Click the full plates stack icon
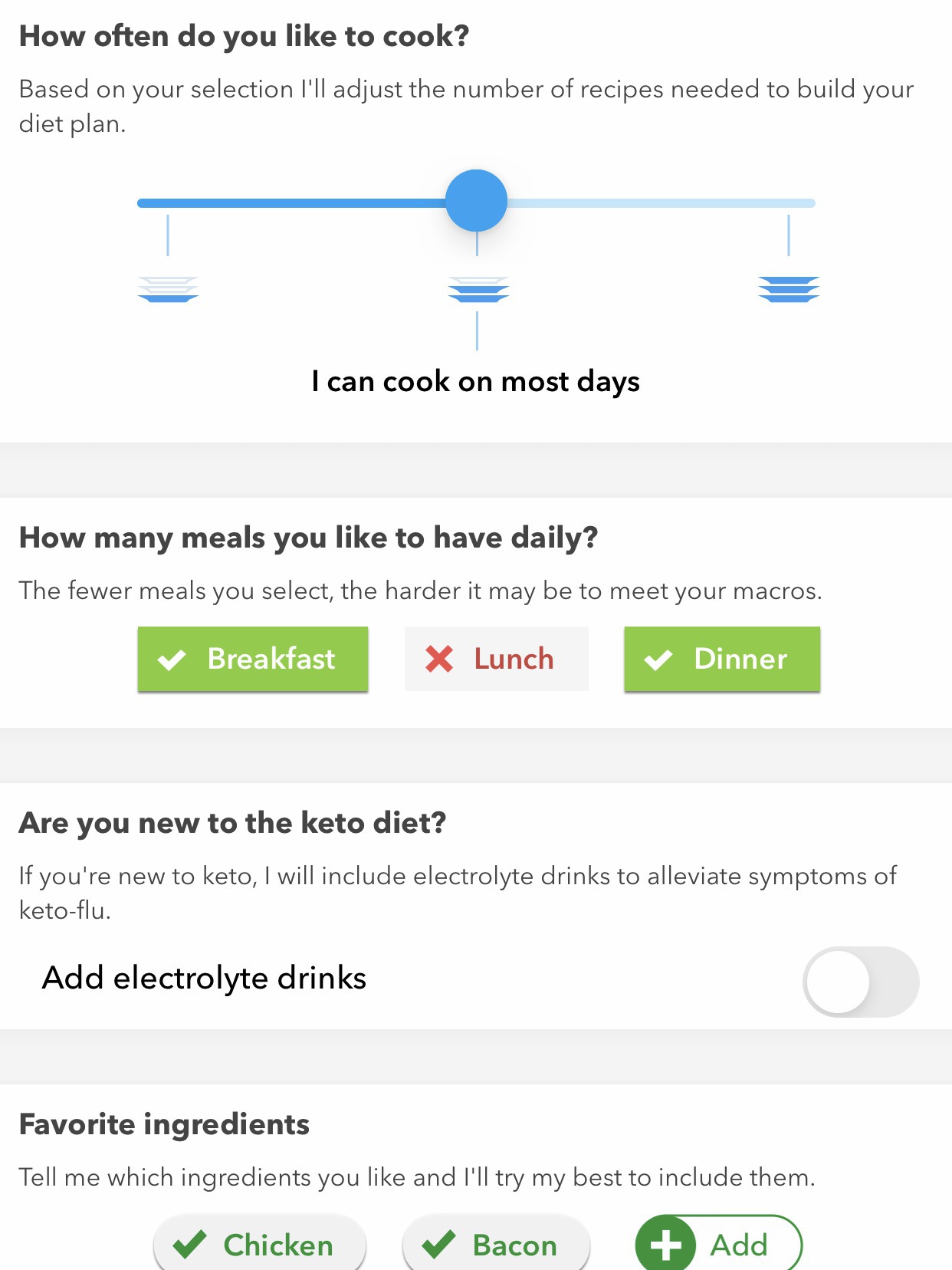This screenshot has width=952, height=1270. pyautogui.click(x=789, y=289)
